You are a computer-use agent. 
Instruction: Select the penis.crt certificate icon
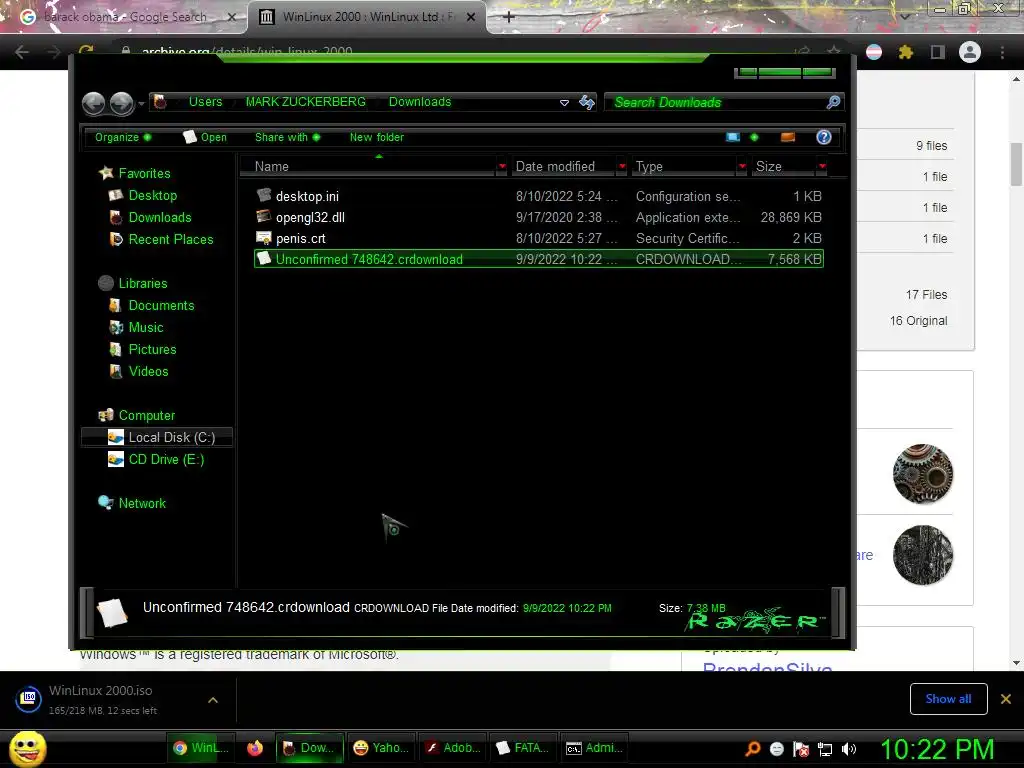click(x=264, y=238)
